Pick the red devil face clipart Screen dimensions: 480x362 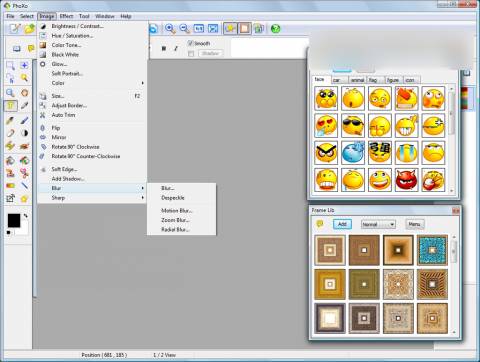tap(406, 180)
